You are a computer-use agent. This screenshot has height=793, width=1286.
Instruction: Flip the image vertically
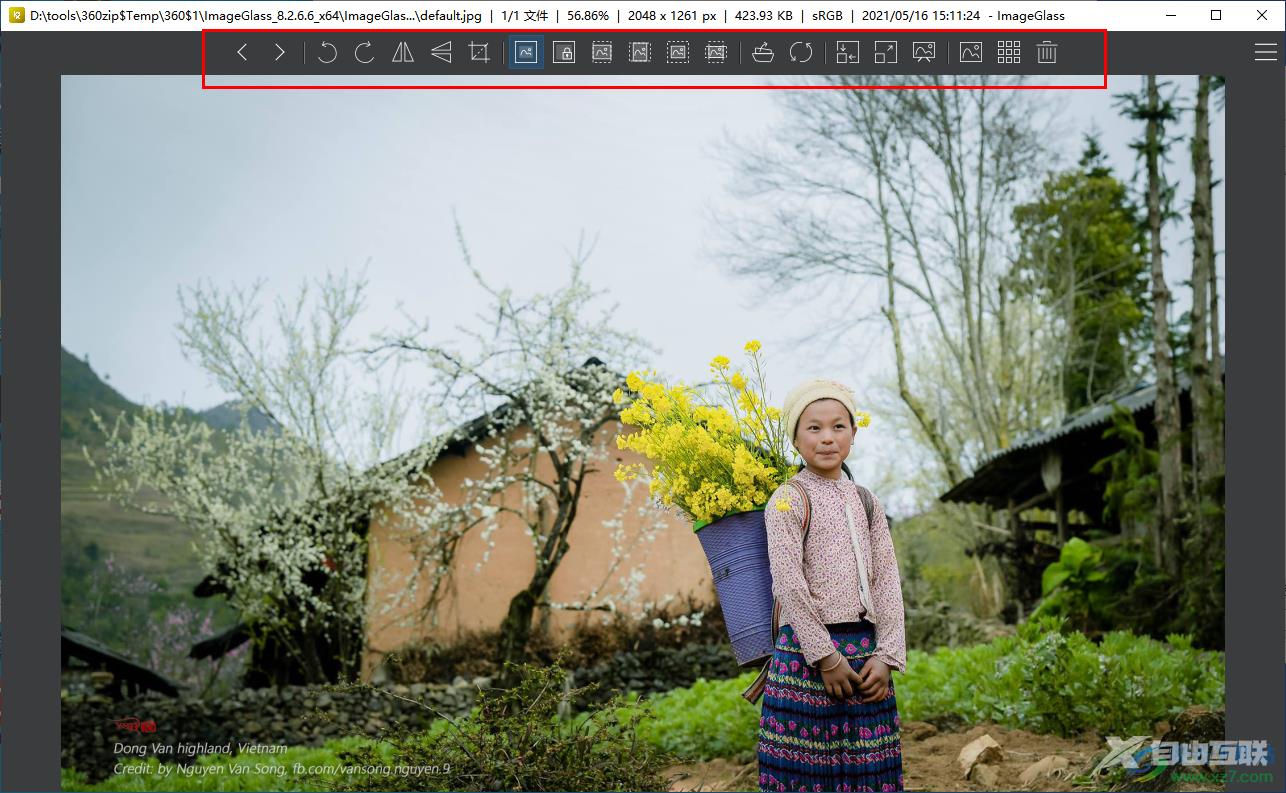(x=441, y=53)
